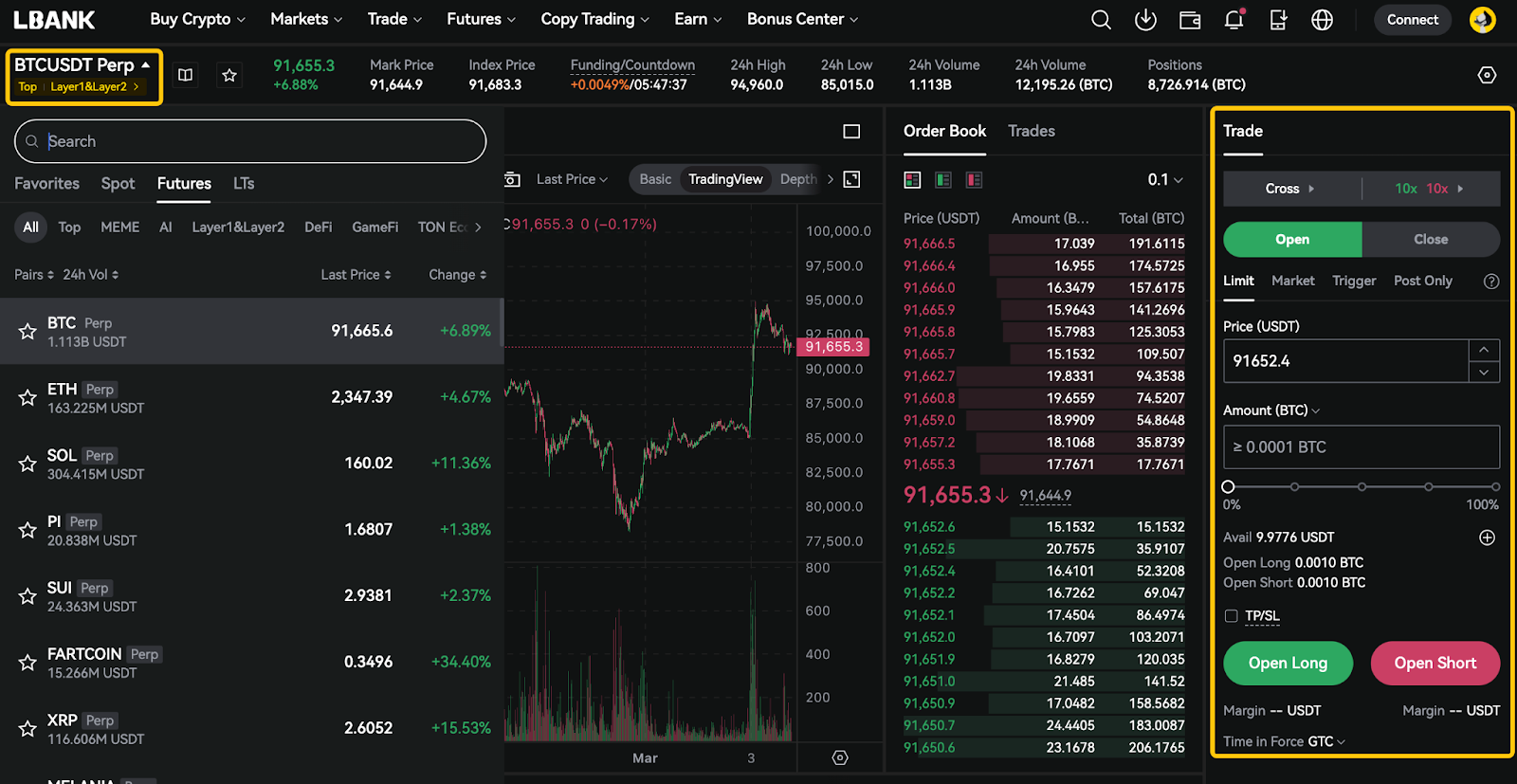Enable the TP/SL checkbox
The width and height of the screenshot is (1517, 784).
coord(1231,616)
